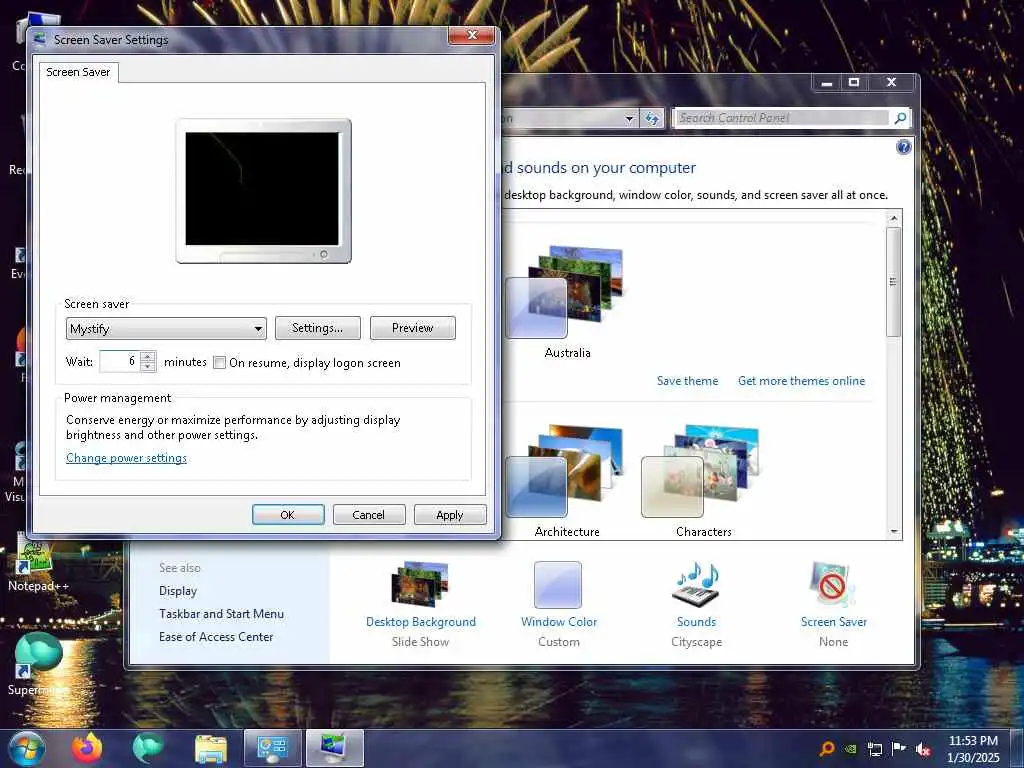Click Cancel in Screen Saver Settings

[x=369, y=515]
